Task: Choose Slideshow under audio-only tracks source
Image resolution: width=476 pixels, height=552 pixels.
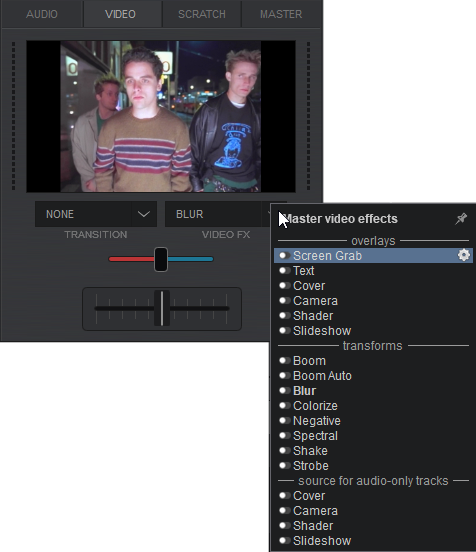Action: pos(322,540)
